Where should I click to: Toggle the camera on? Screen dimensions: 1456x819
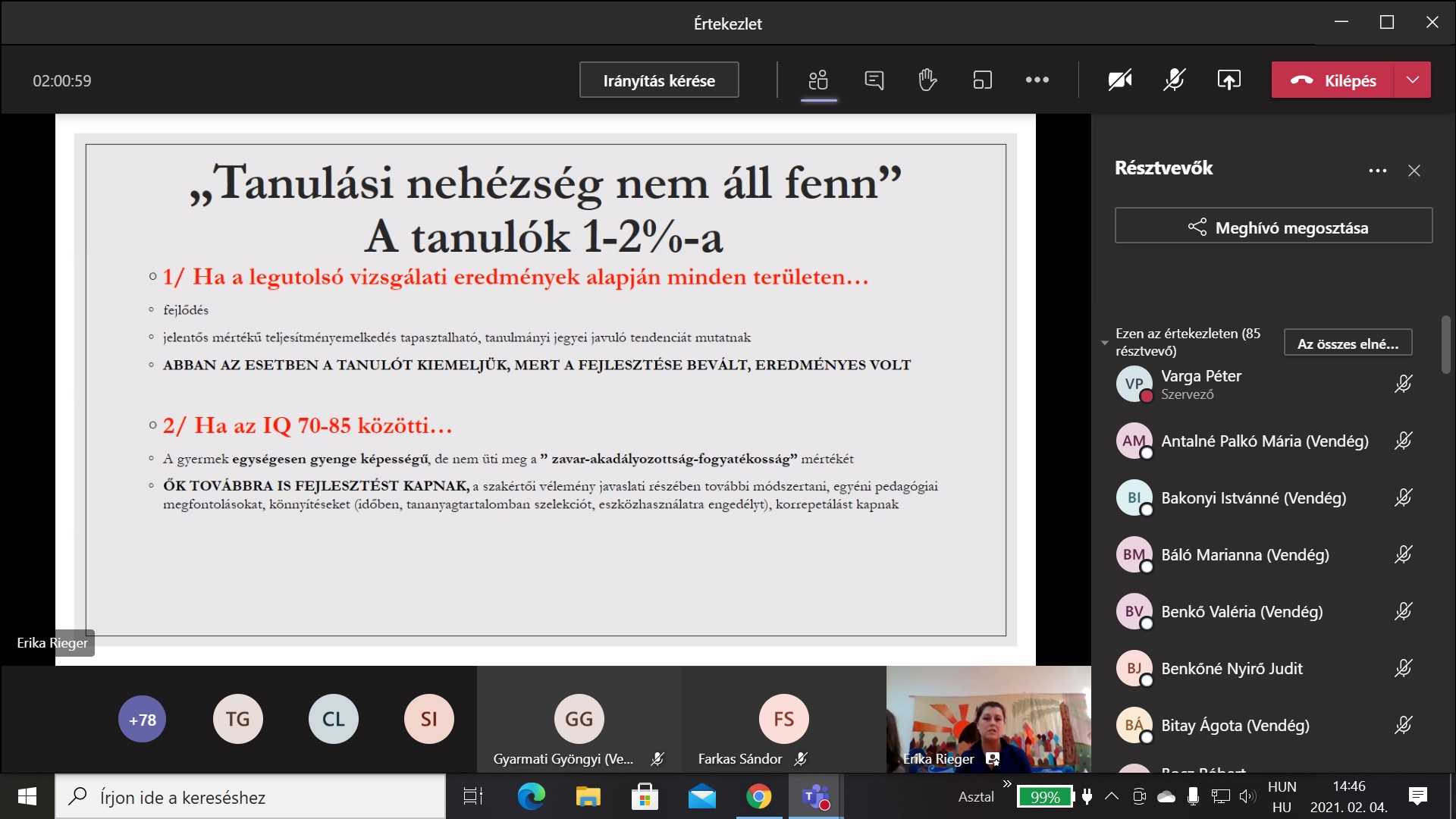point(1119,80)
